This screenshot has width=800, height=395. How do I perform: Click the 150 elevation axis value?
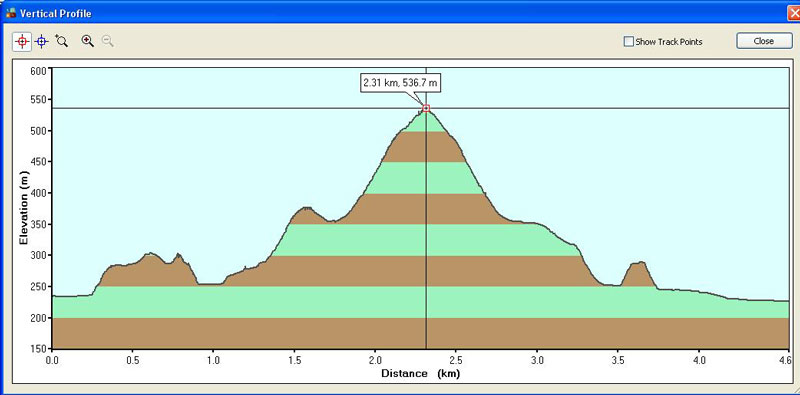coord(39,350)
